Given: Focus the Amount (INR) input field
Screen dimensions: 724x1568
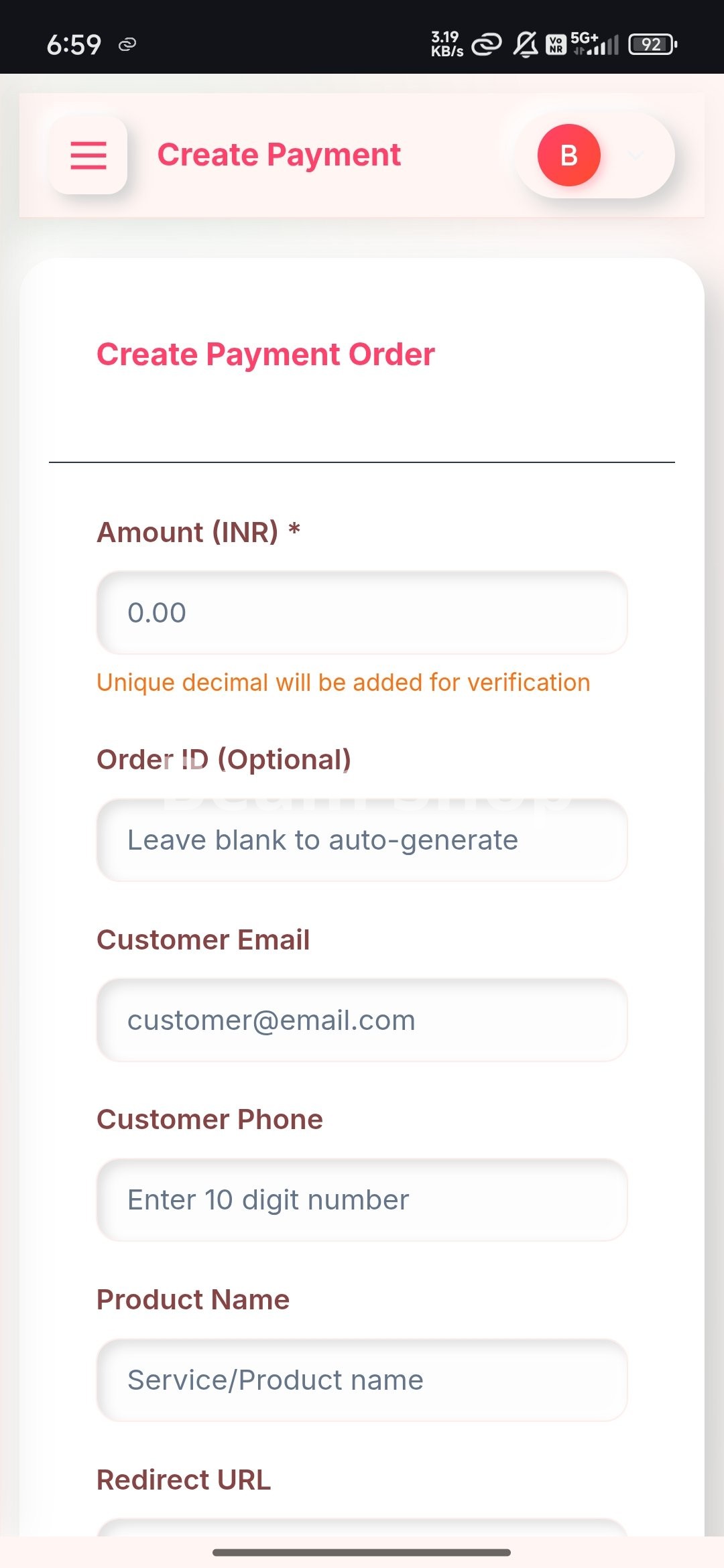Looking at the screenshot, I should click(362, 612).
